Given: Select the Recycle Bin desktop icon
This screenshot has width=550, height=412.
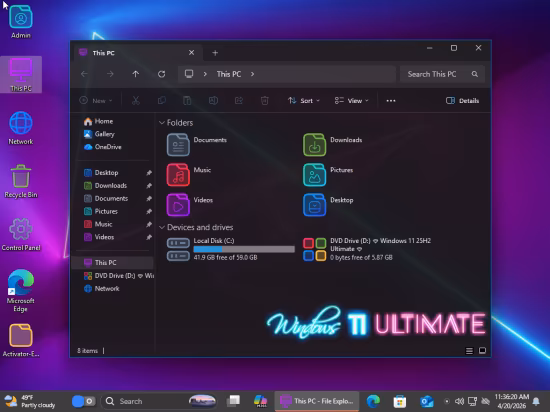Looking at the screenshot, I should 21,181.
